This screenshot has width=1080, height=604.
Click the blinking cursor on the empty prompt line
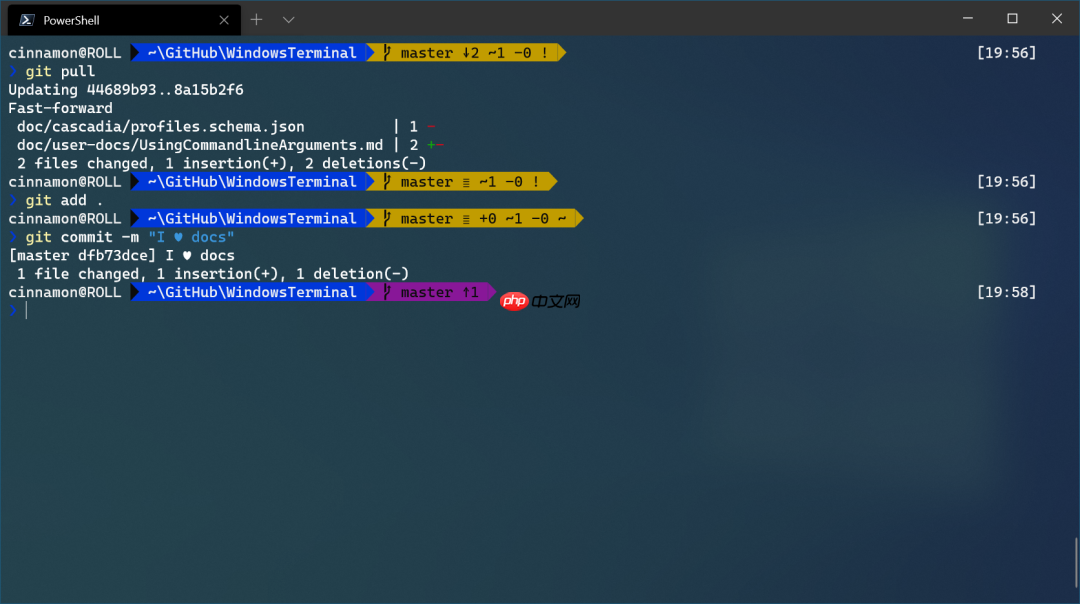(27, 310)
